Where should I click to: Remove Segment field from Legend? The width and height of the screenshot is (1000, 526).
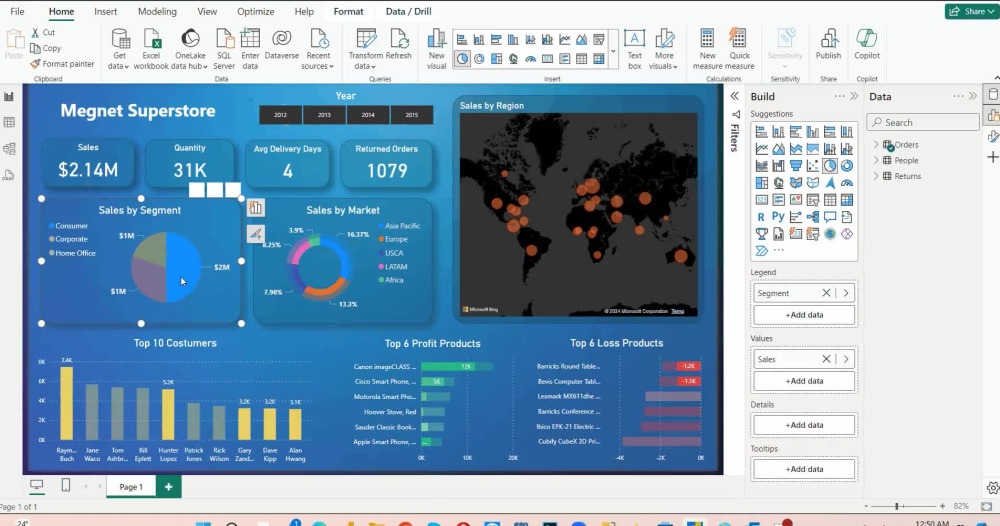pos(827,293)
